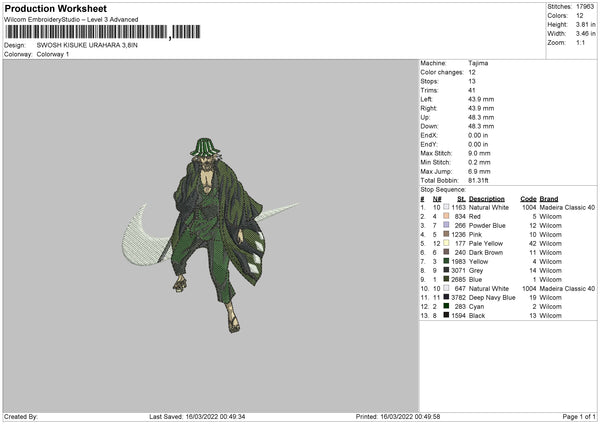Click the Down label
This screenshot has width=600, height=424.
click(429, 126)
